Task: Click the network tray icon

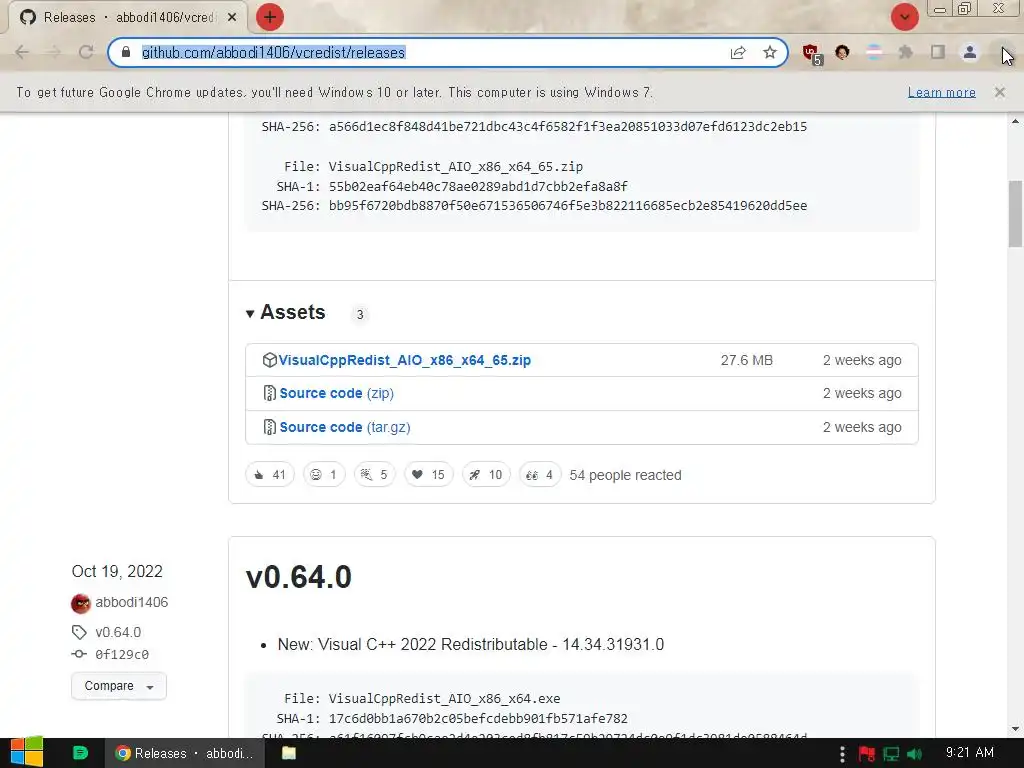Action: pos(891,754)
